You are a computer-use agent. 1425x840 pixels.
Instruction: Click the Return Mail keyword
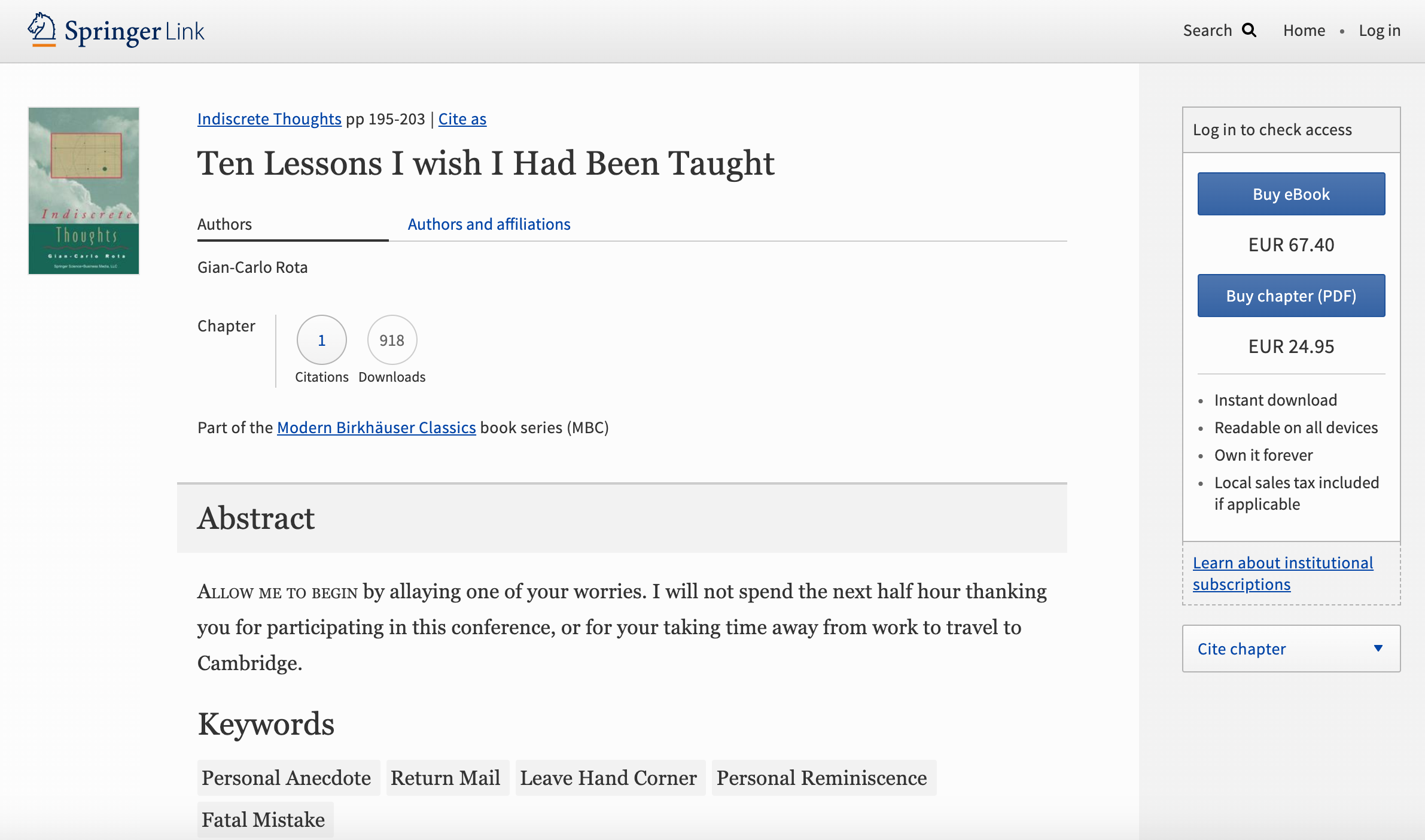pyautogui.click(x=446, y=778)
